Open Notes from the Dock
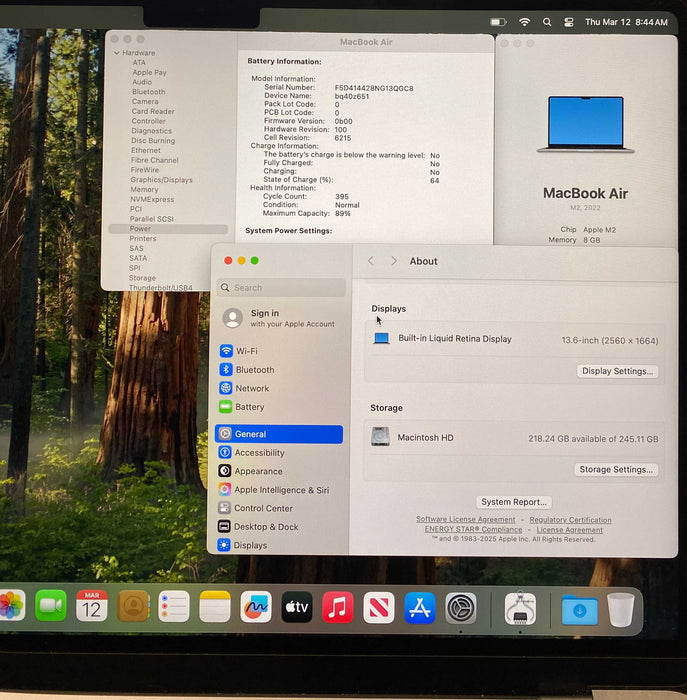687x700 pixels. click(x=215, y=606)
